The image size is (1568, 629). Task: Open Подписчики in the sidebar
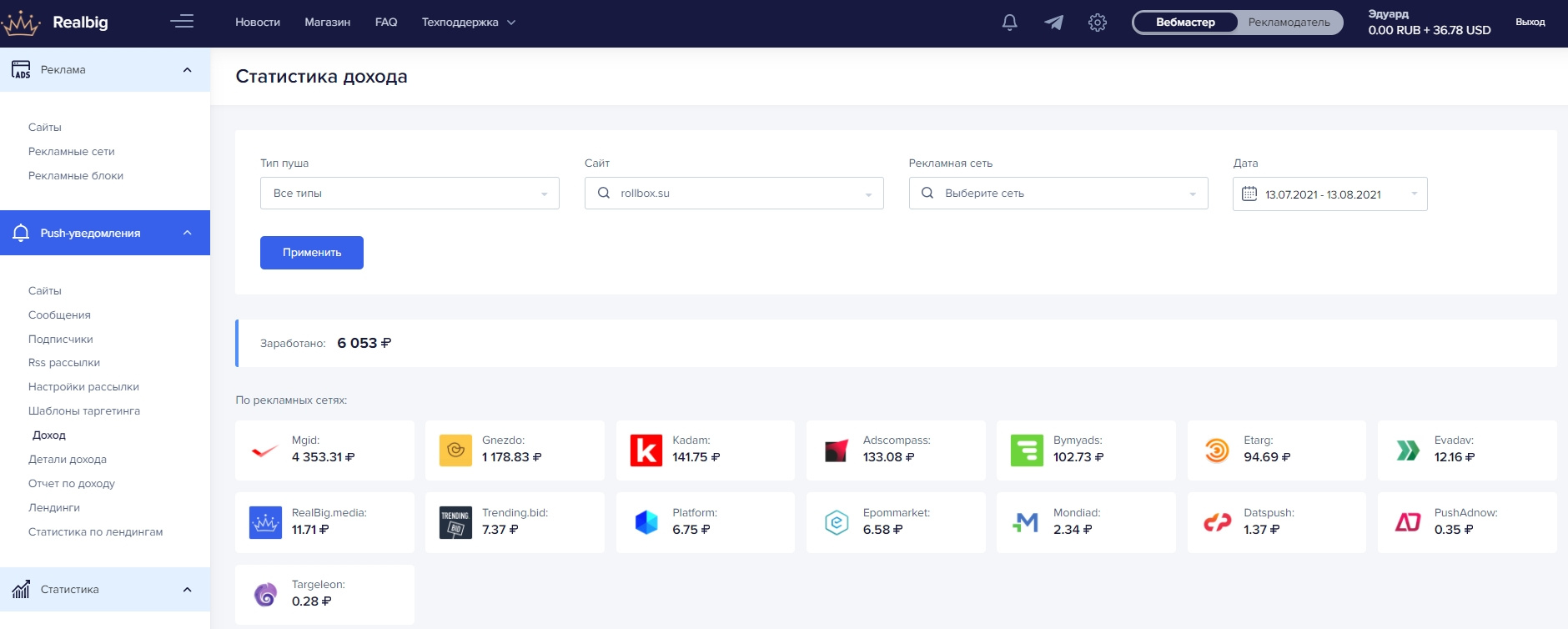tap(61, 339)
